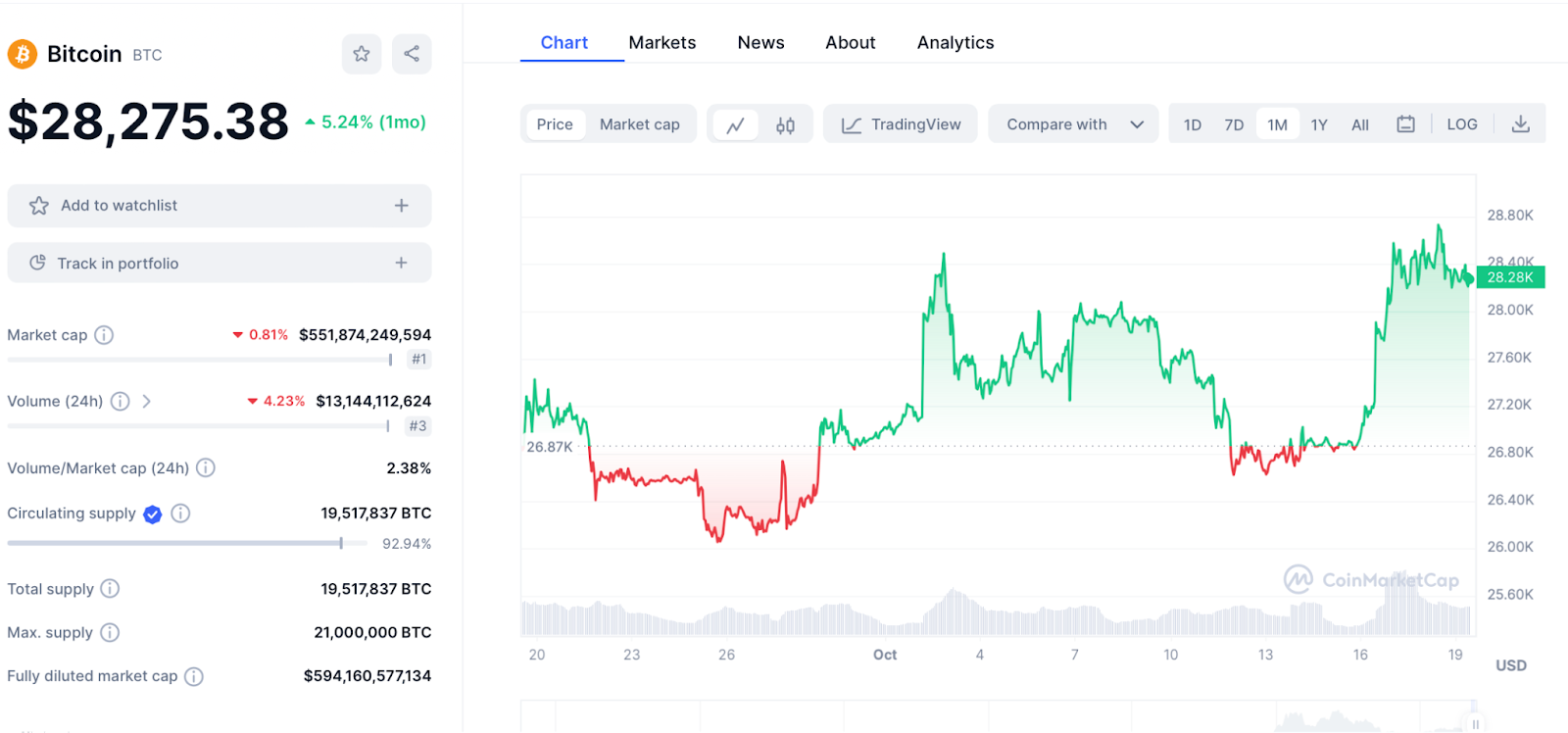The image size is (1568, 733).
Task: Click the 92.94% circulating supply percentage
Action: click(407, 544)
